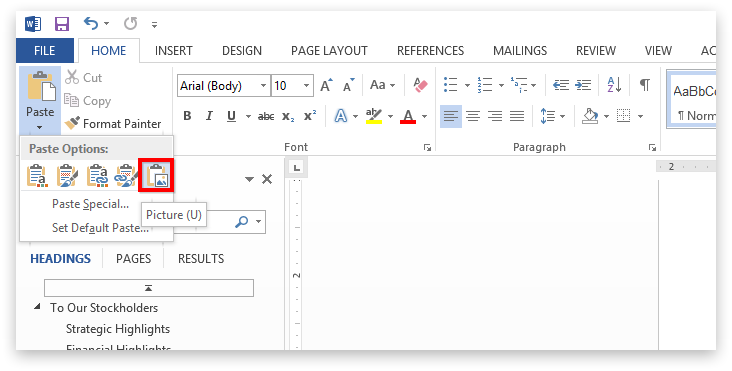Click Text Effects glowing A icon

pyautogui.click(x=341, y=116)
